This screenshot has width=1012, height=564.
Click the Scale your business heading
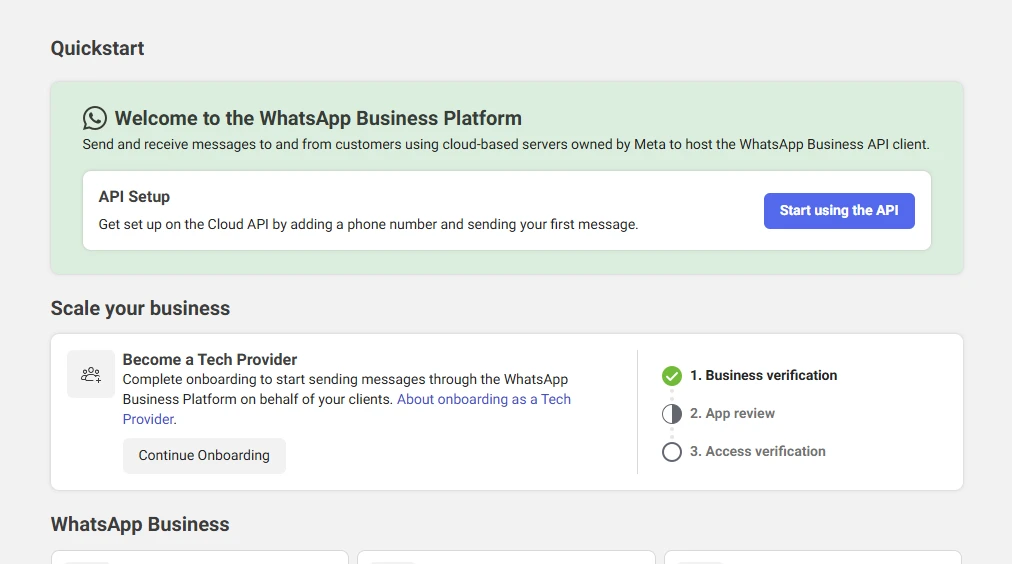pos(140,308)
